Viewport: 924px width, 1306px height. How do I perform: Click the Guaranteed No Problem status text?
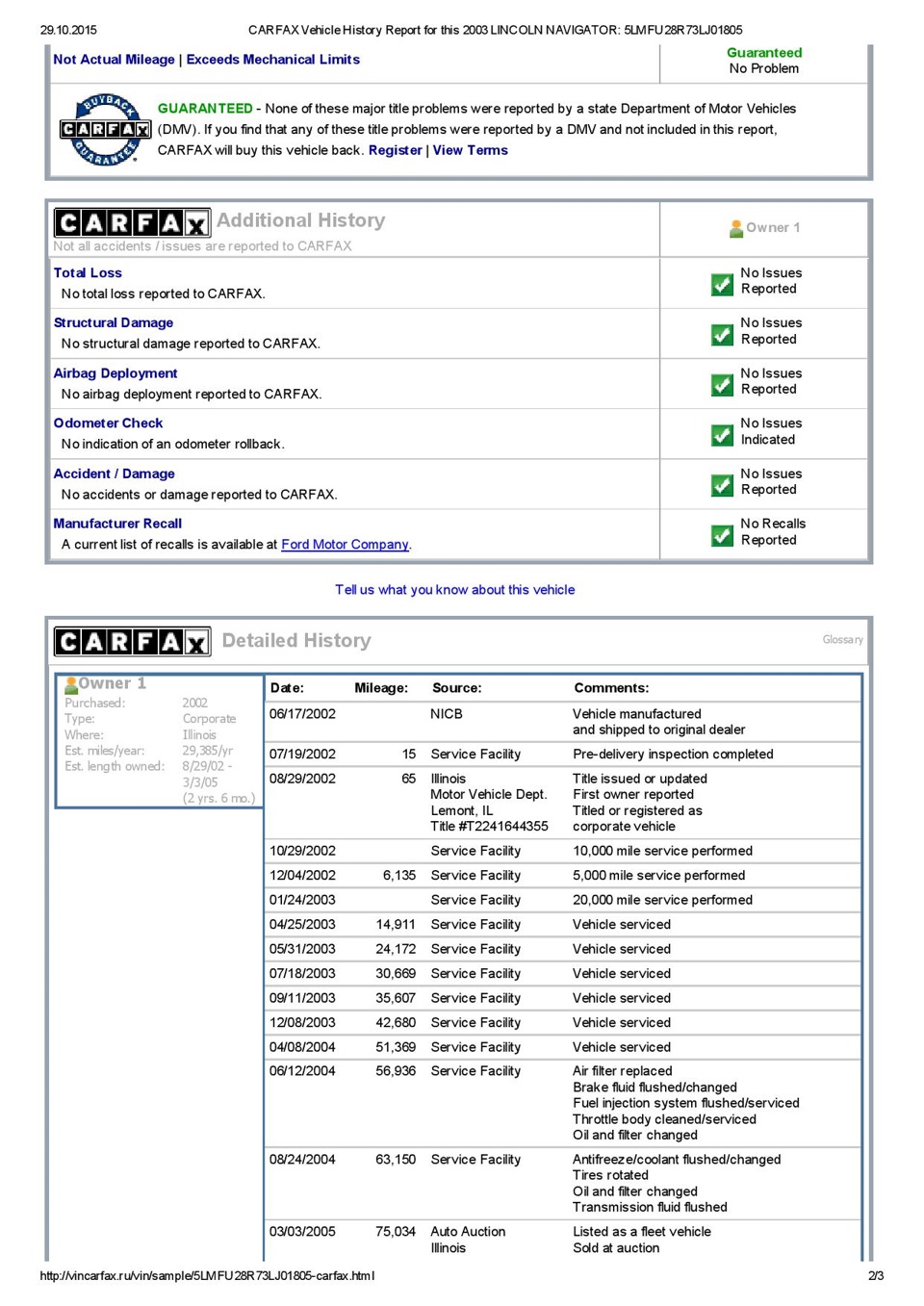764,61
